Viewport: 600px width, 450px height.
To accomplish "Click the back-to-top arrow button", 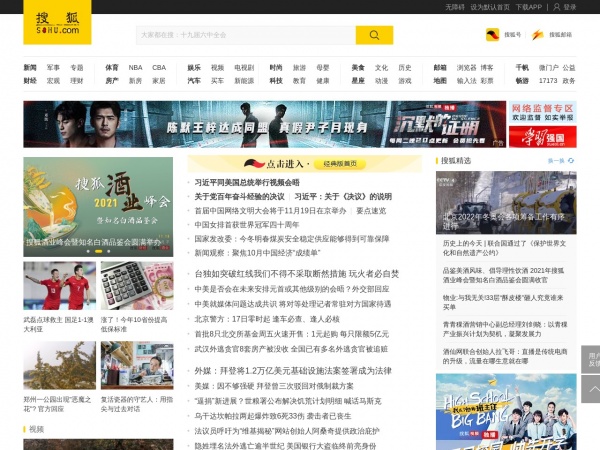I will coord(591,389).
